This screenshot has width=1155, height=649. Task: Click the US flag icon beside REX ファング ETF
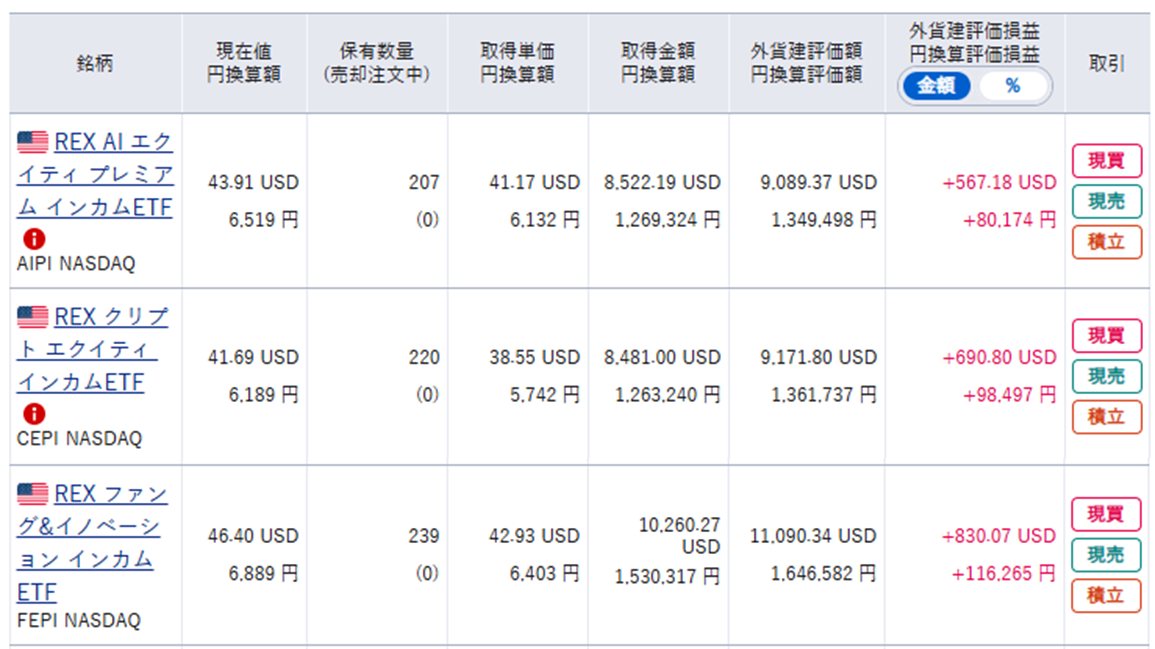coord(32,494)
